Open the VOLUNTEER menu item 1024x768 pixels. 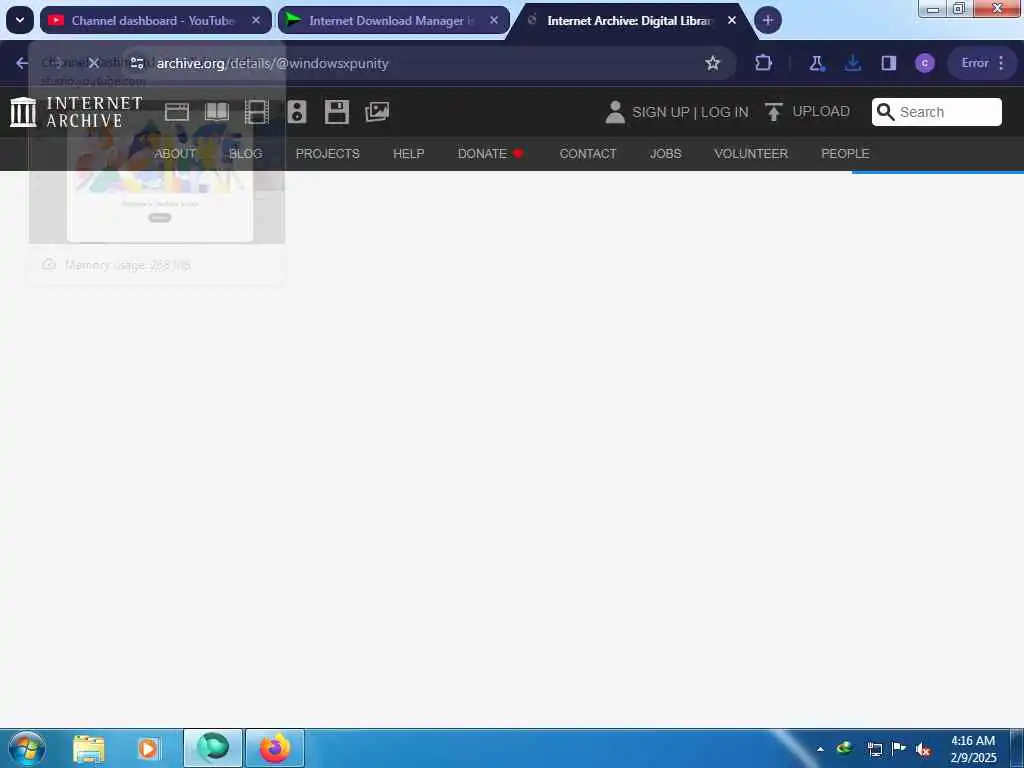pyautogui.click(x=751, y=153)
